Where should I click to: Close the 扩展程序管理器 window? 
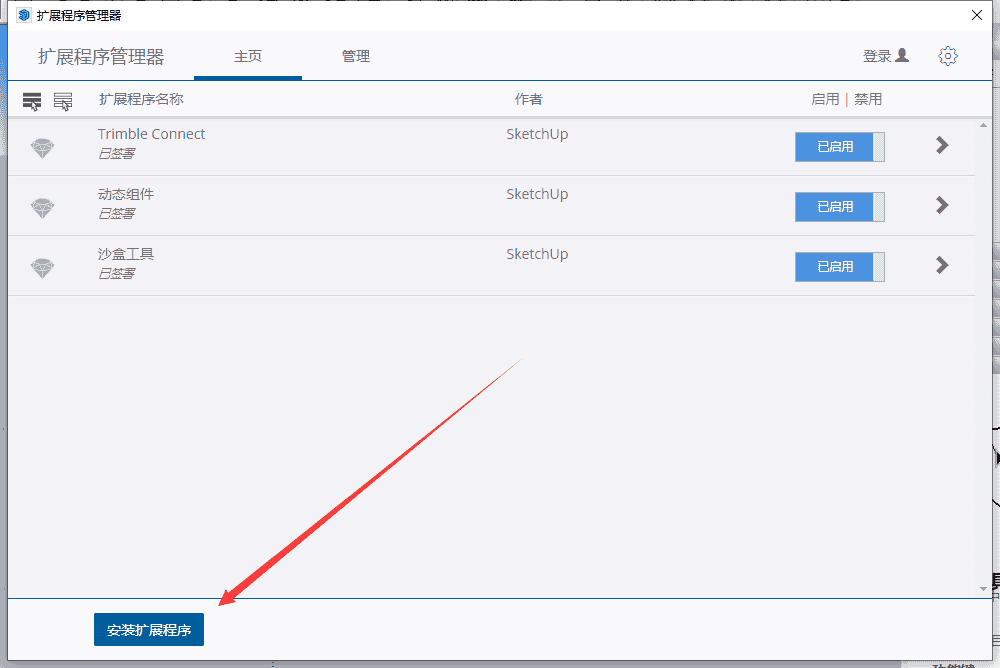click(x=976, y=15)
